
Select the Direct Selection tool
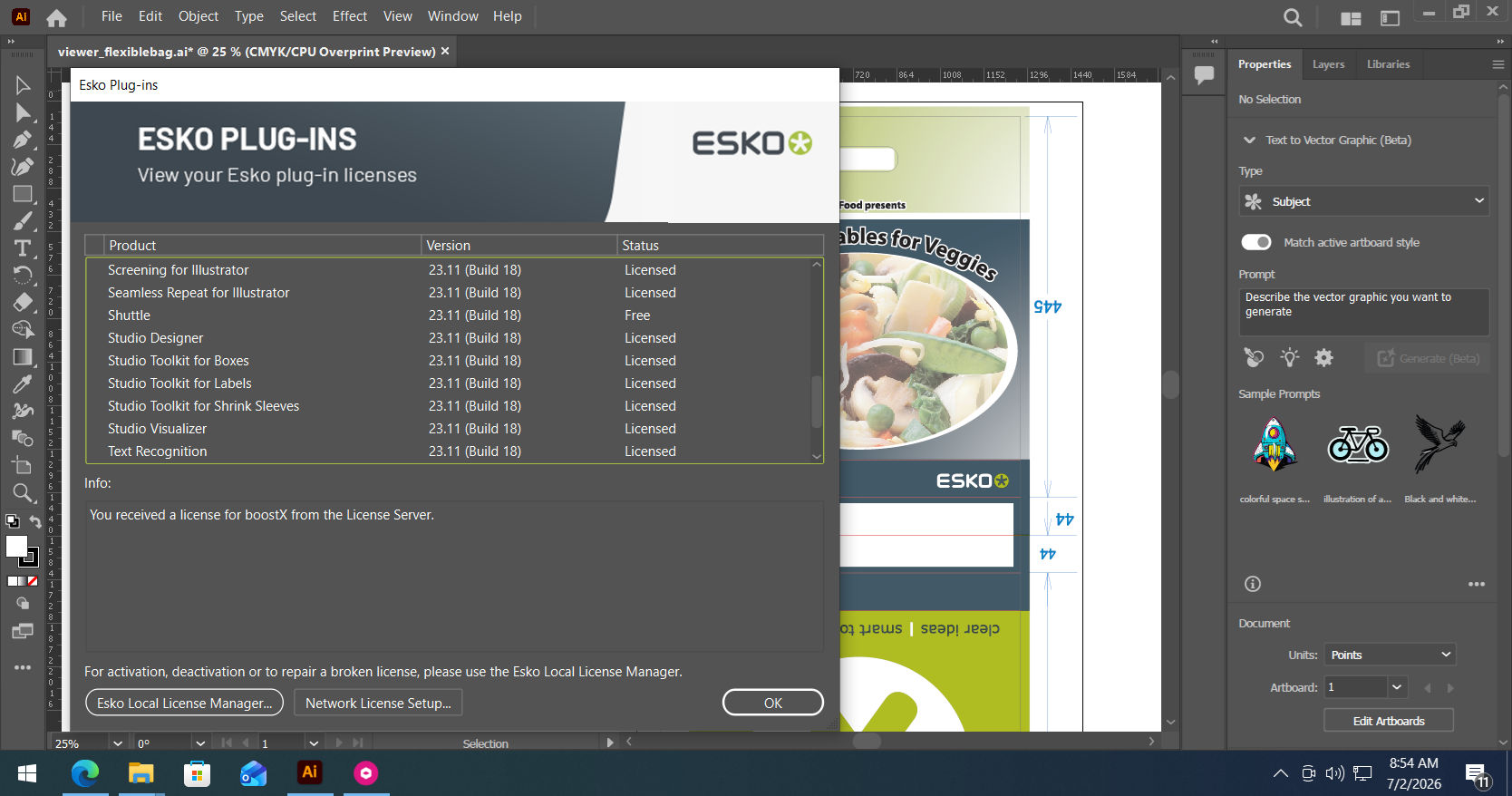tap(23, 112)
